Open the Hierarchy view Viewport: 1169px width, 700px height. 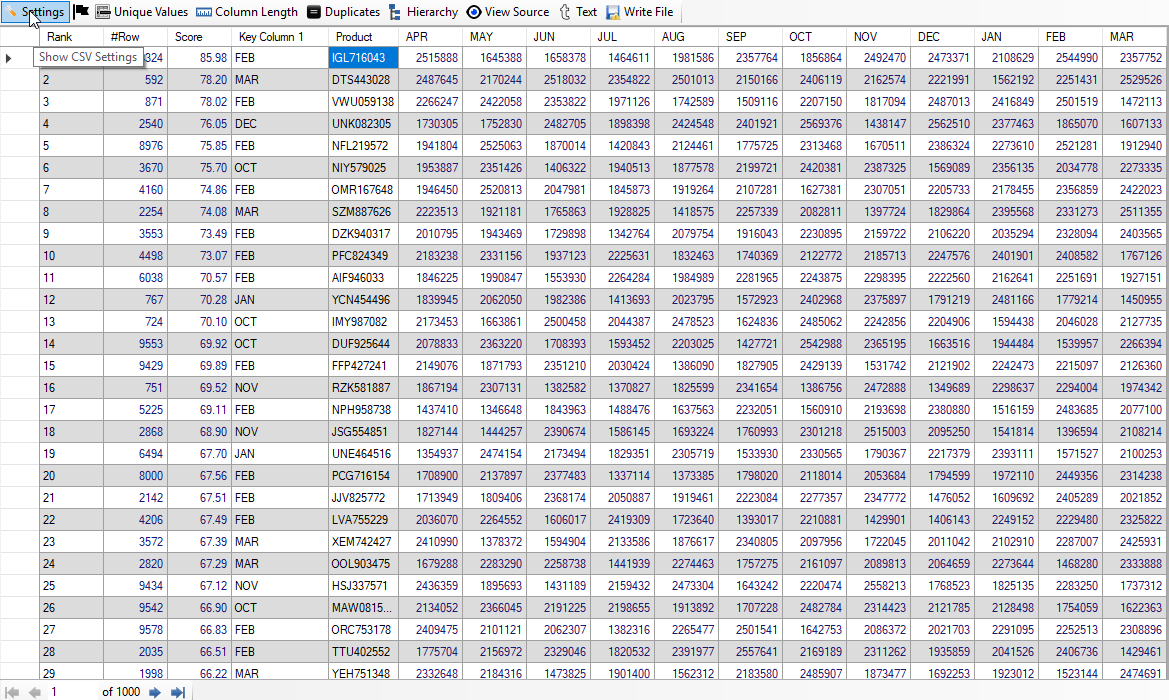click(x=423, y=12)
